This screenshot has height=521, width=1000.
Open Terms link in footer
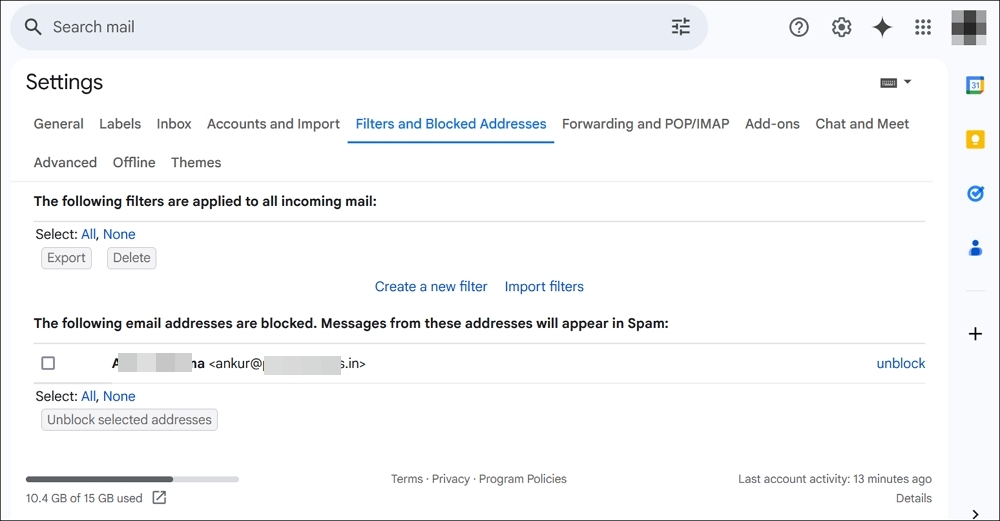pyautogui.click(x=407, y=479)
